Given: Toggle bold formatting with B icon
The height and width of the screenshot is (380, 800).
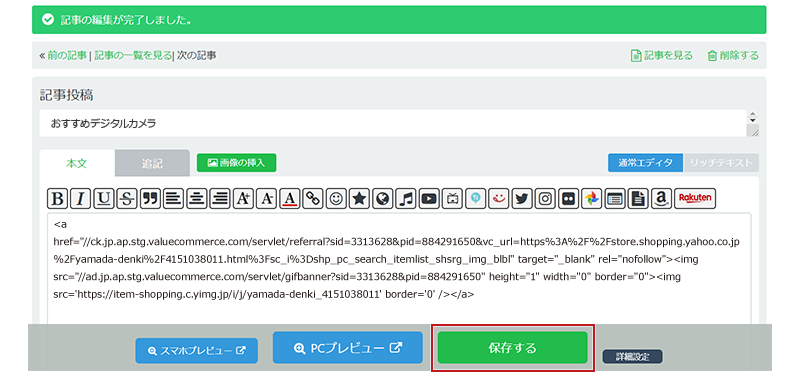Looking at the screenshot, I should pos(58,199).
